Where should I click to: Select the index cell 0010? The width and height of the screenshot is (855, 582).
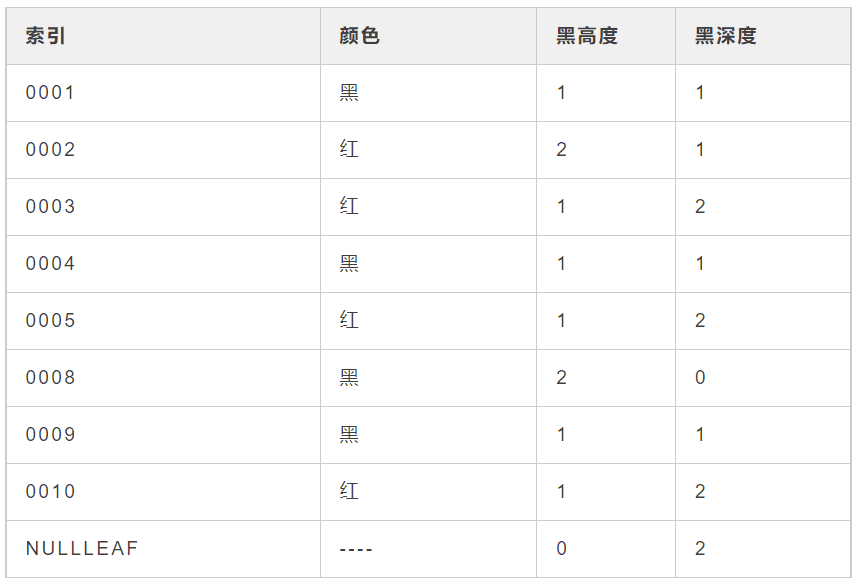pos(51,492)
